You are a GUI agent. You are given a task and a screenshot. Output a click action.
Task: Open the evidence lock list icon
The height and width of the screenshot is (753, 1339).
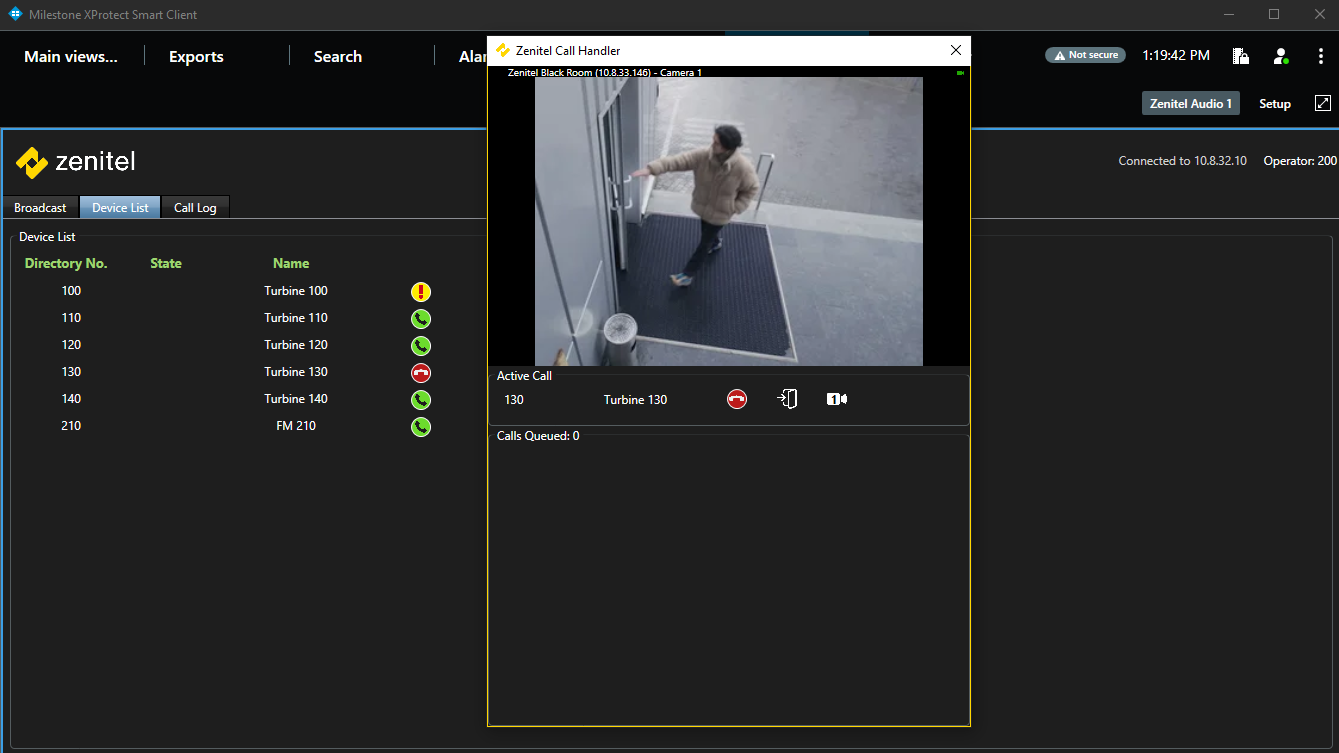(x=1241, y=56)
